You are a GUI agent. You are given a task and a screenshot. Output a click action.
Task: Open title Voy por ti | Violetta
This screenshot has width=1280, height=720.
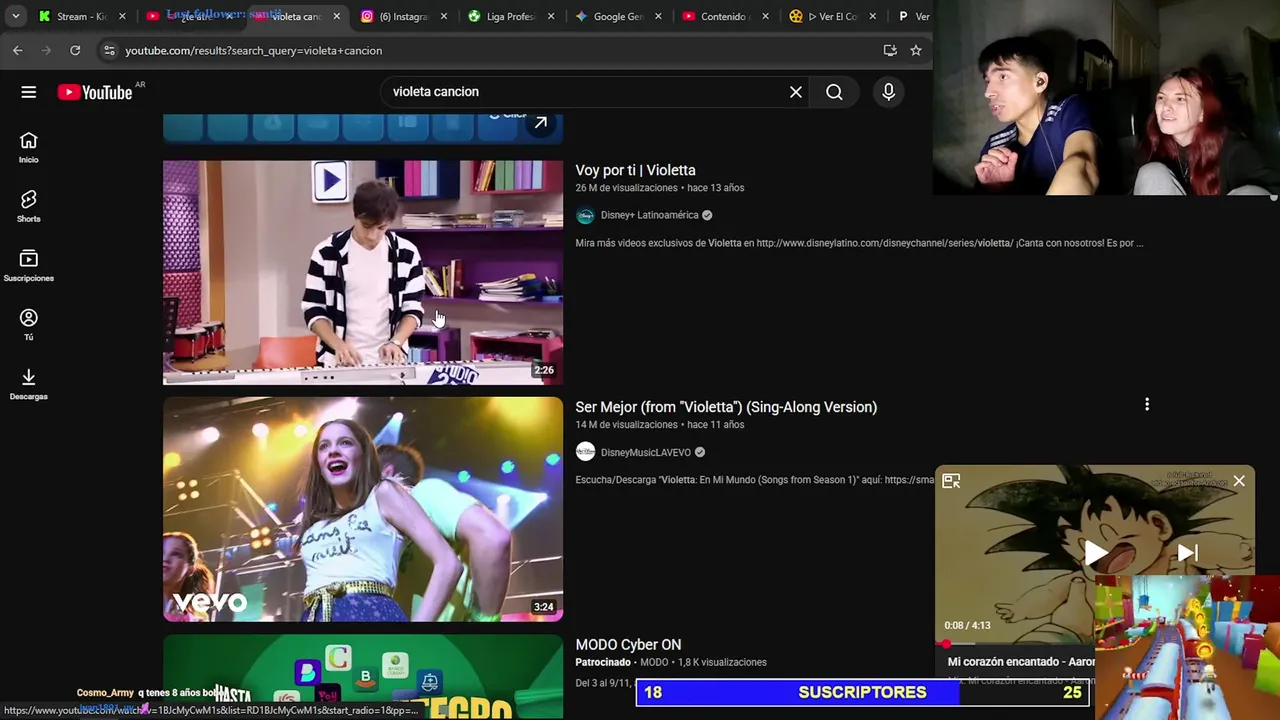click(635, 170)
